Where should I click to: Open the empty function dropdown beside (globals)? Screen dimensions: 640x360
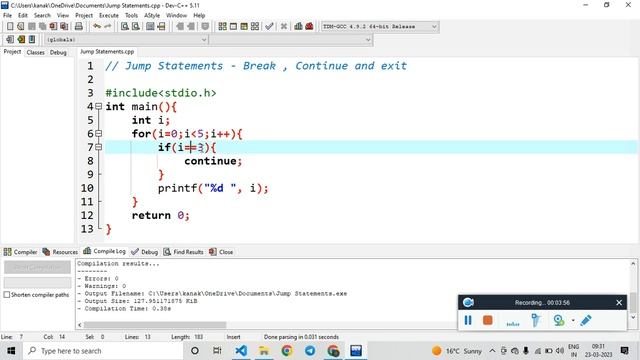[x=291, y=40]
